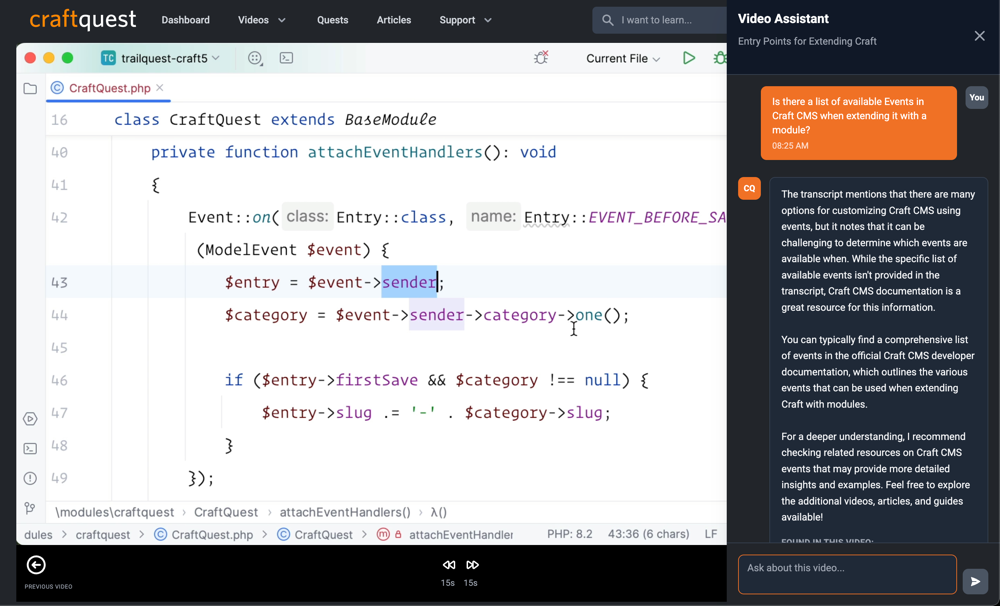
Task: Select the CraftQuest.php editor tab
Action: [109, 88]
